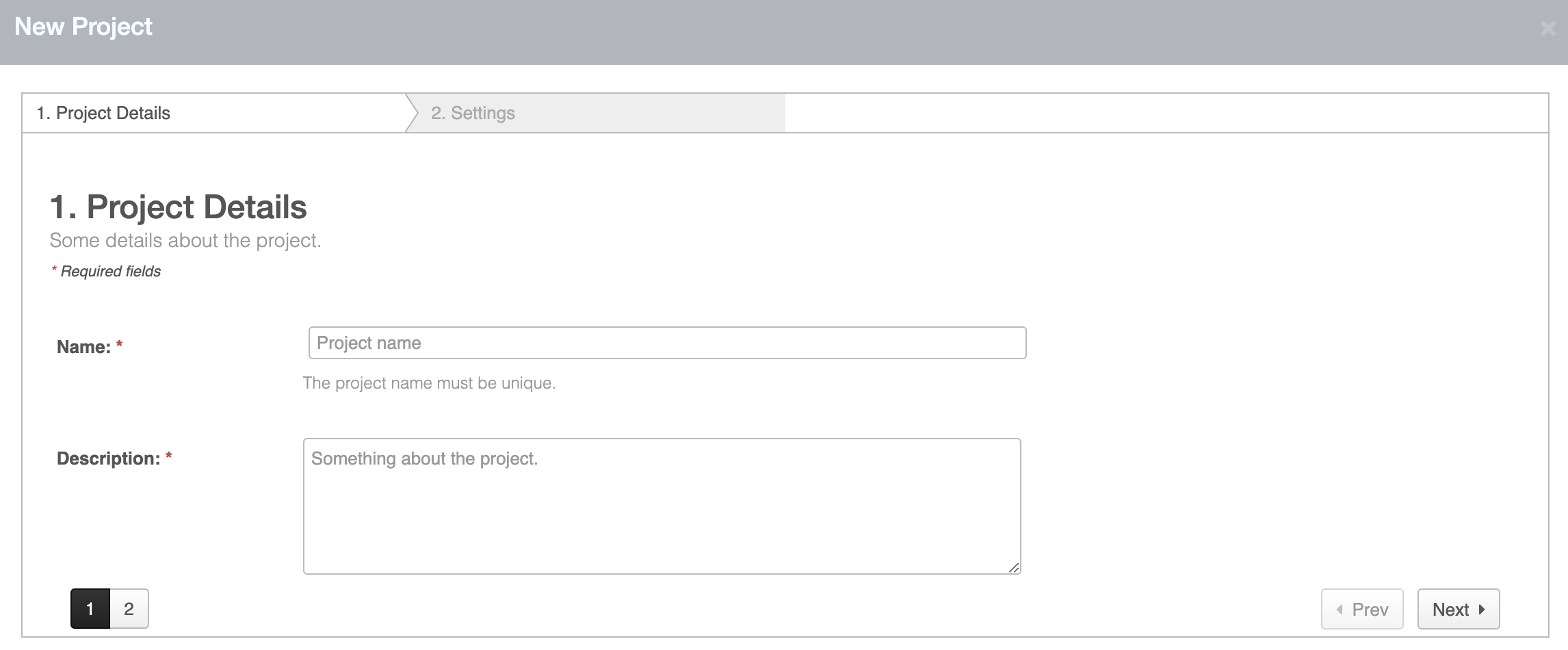Viewport: 1568px width, 650px height.
Task: Focus the Description text area
Action: 662,506
